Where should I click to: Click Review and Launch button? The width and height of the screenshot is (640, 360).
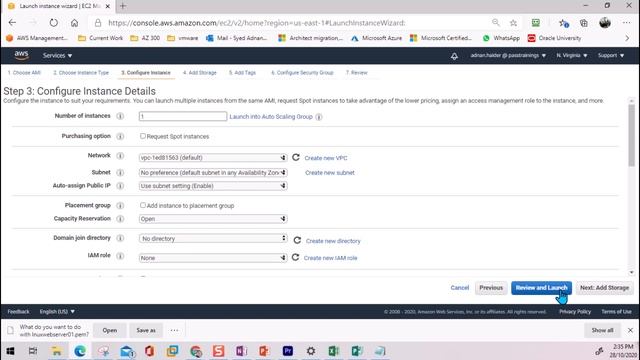[541, 288]
